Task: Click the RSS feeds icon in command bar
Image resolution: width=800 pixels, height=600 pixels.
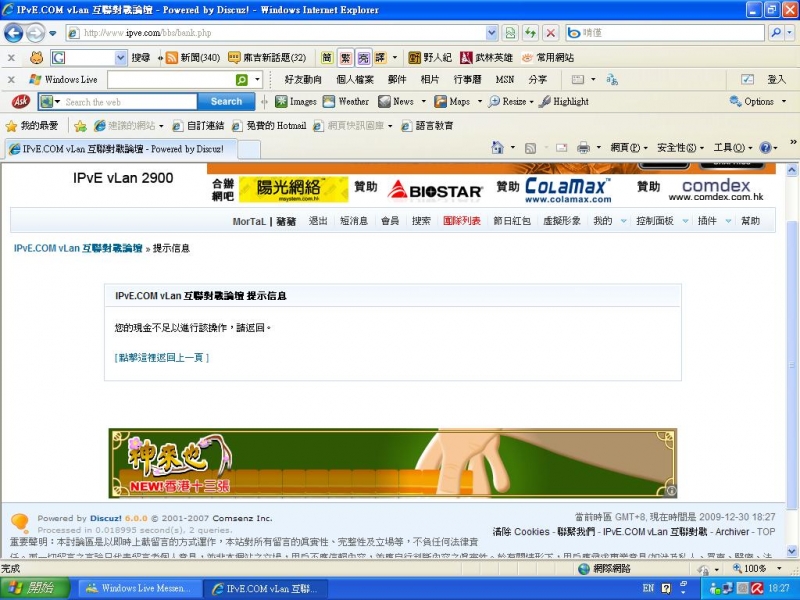Action: click(531, 148)
